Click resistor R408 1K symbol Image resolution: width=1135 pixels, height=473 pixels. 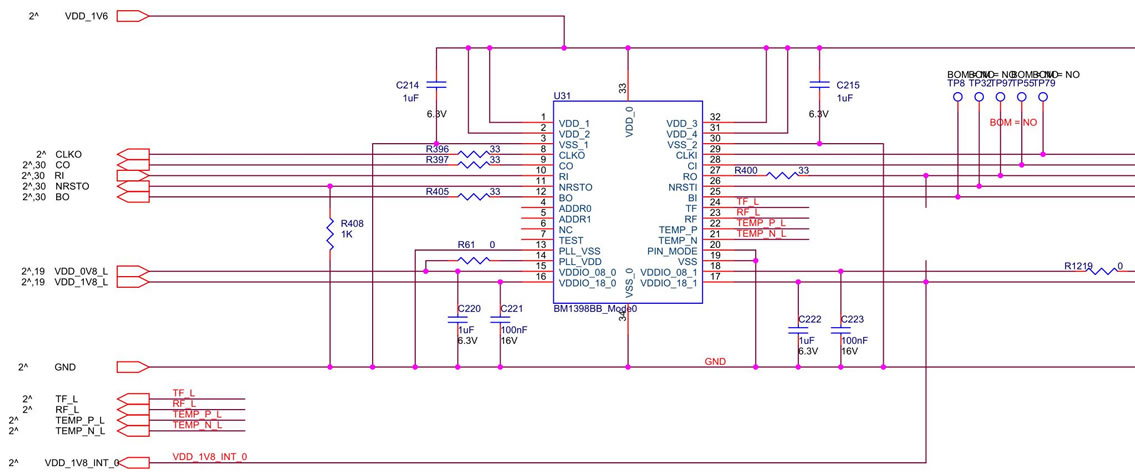pyautogui.click(x=330, y=234)
